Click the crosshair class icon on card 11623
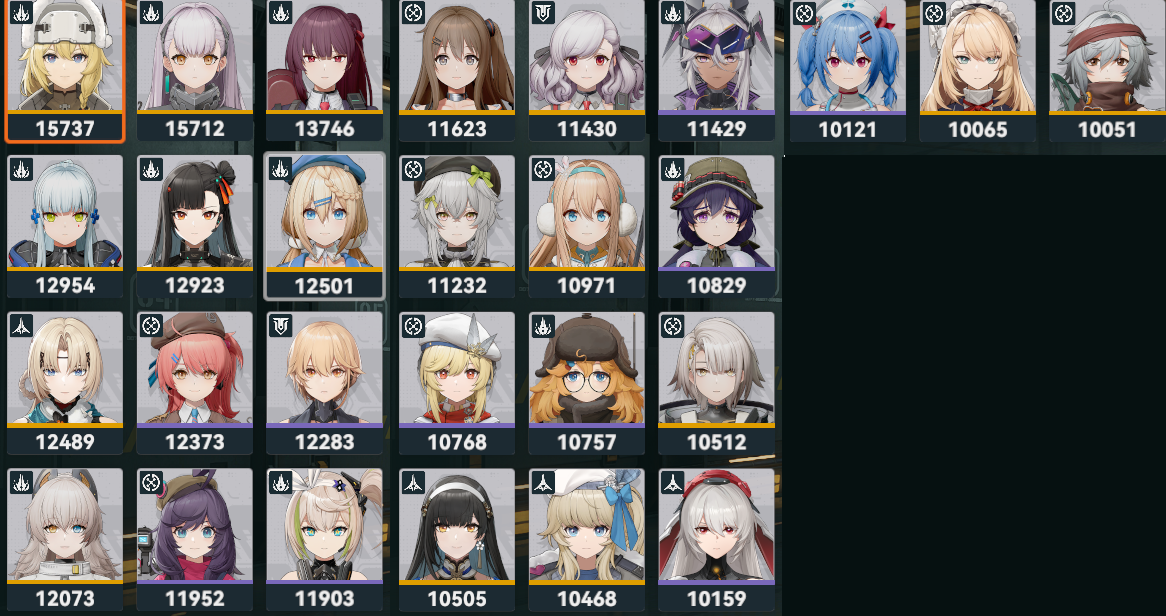This screenshot has height=616, width=1166. [x=413, y=13]
